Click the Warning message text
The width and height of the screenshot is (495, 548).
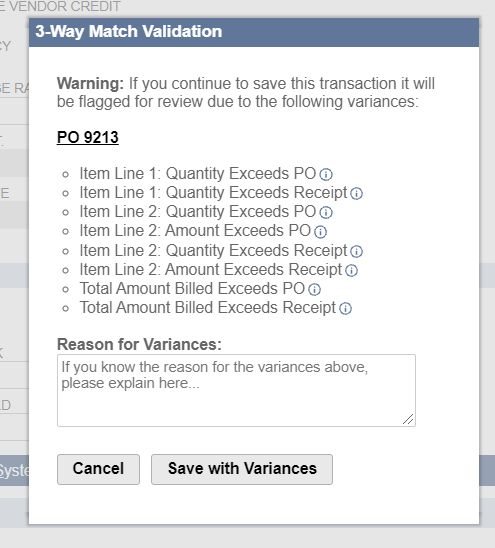[246, 93]
